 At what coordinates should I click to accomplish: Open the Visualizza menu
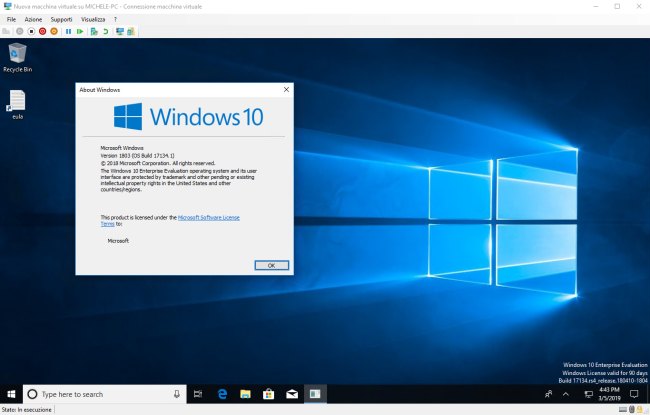(93, 19)
